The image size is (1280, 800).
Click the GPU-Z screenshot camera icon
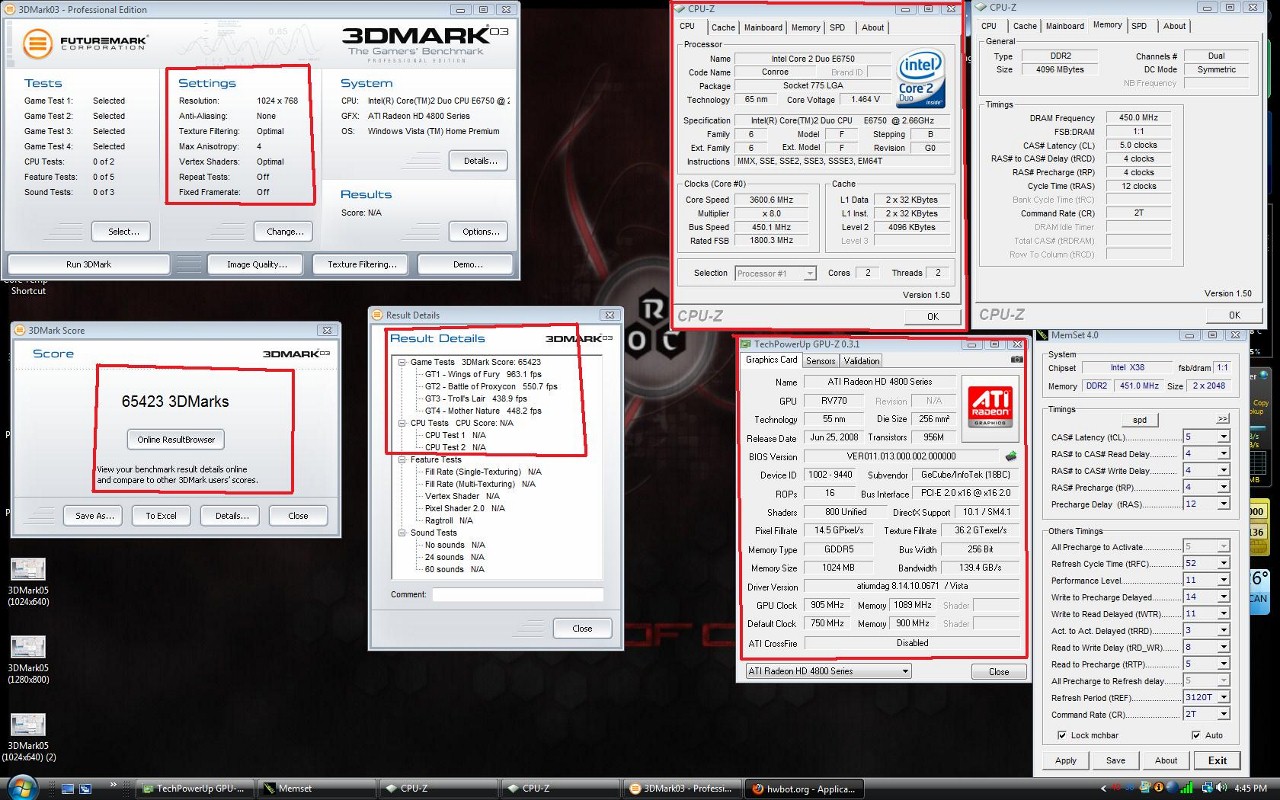click(1017, 359)
